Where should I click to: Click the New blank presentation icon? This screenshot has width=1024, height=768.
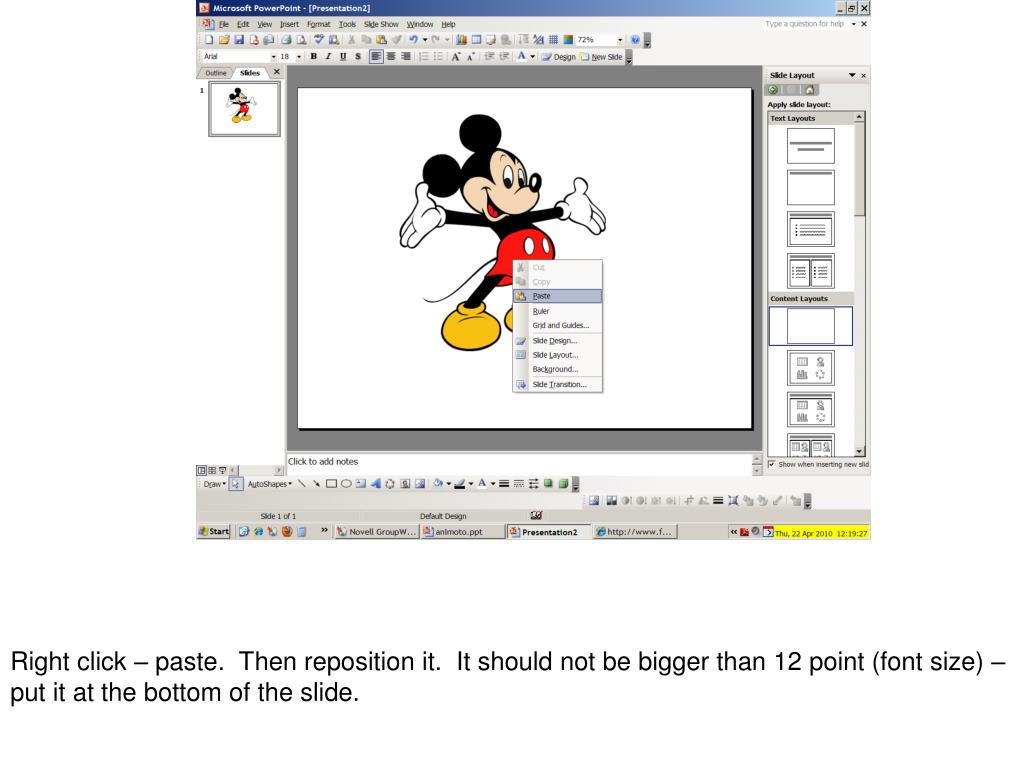[209, 40]
